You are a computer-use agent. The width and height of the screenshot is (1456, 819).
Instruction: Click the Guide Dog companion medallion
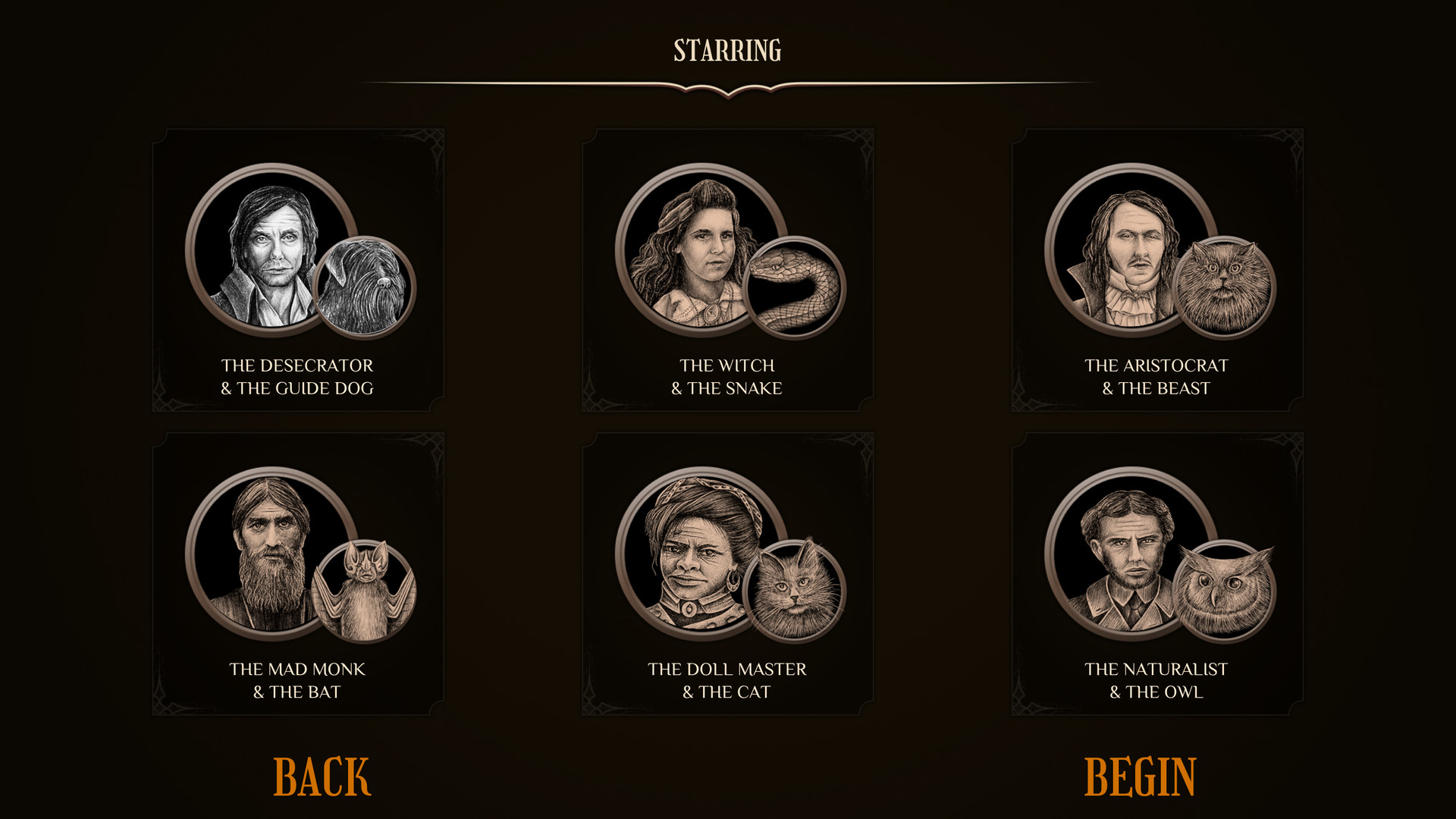click(x=365, y=287)
